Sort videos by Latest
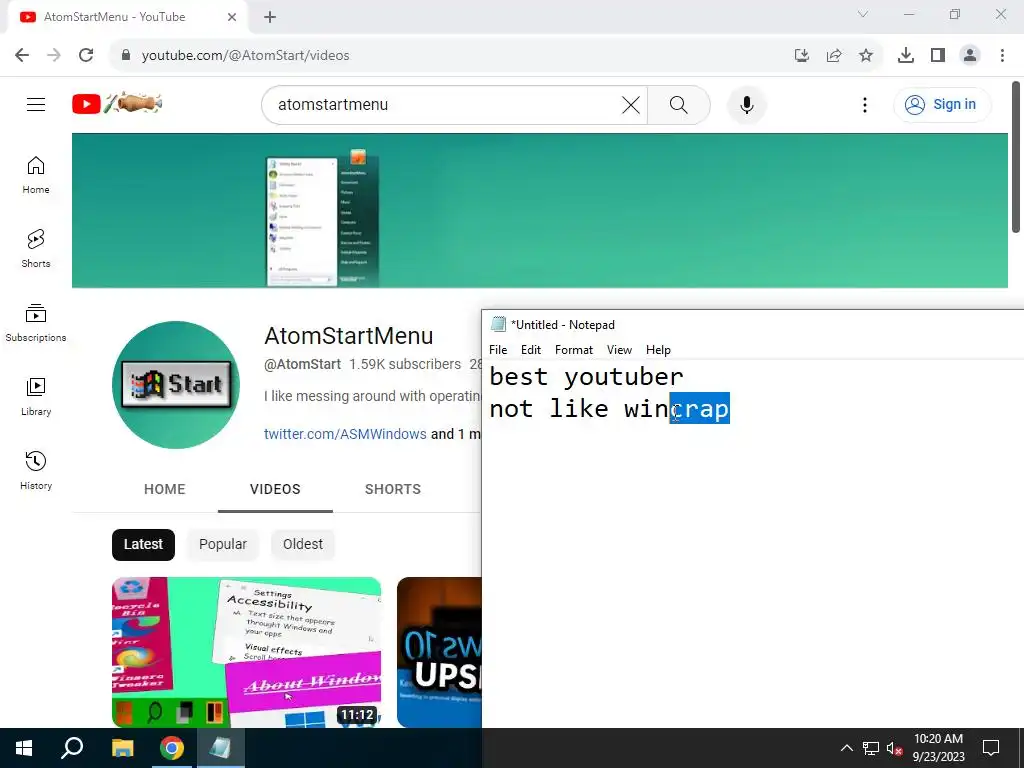 (143, 545)
